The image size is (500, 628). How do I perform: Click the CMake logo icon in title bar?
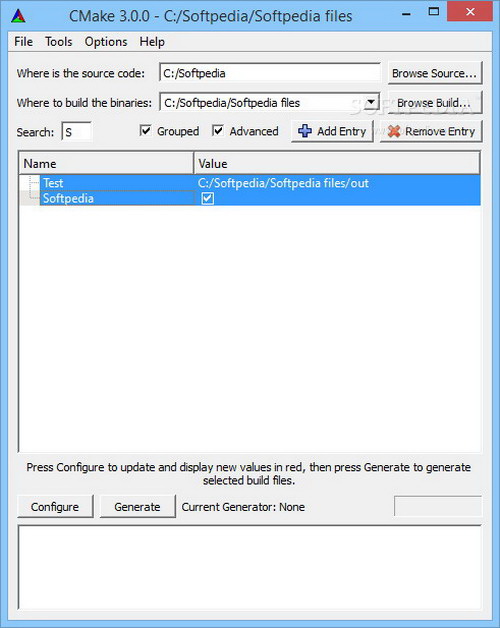coord(18,16)
